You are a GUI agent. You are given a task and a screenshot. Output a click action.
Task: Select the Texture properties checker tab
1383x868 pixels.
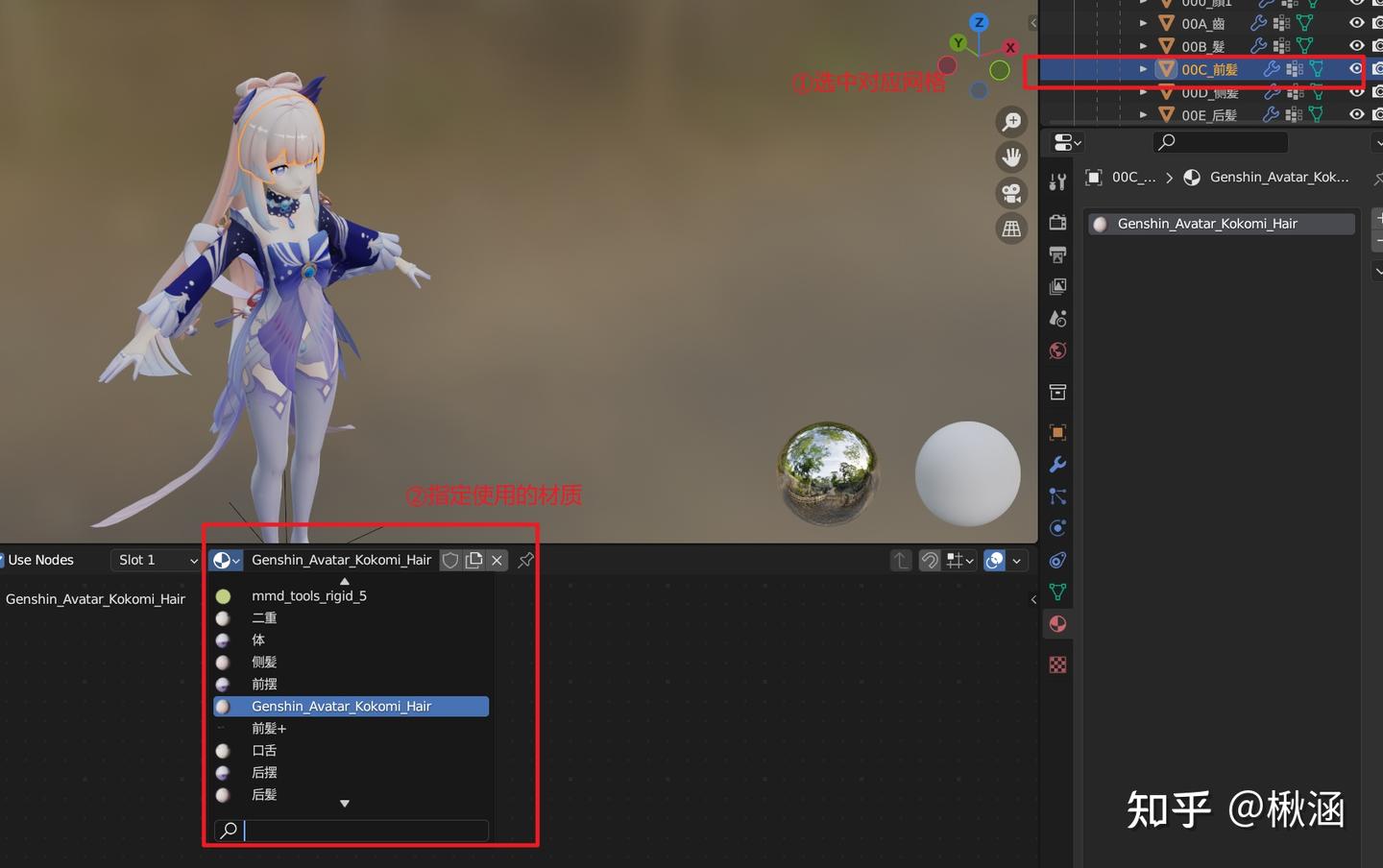(x=1057, y=663)
